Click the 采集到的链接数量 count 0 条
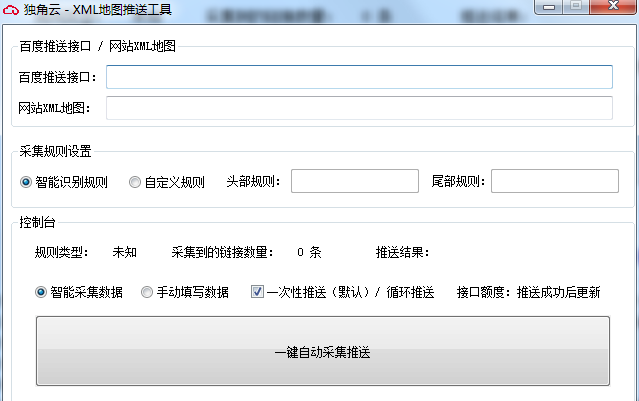 click(x=309, y=253)
